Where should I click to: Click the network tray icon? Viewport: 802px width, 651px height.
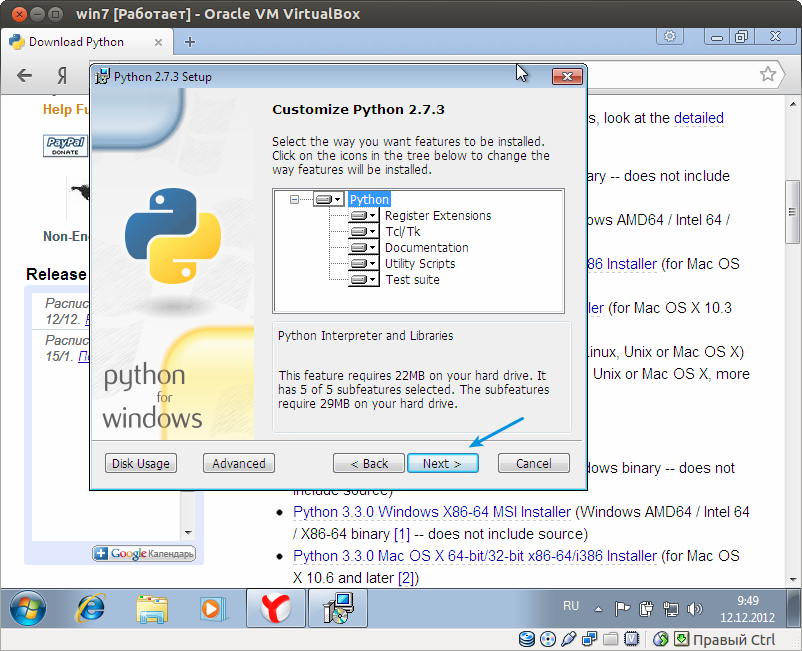click(671, 609)
